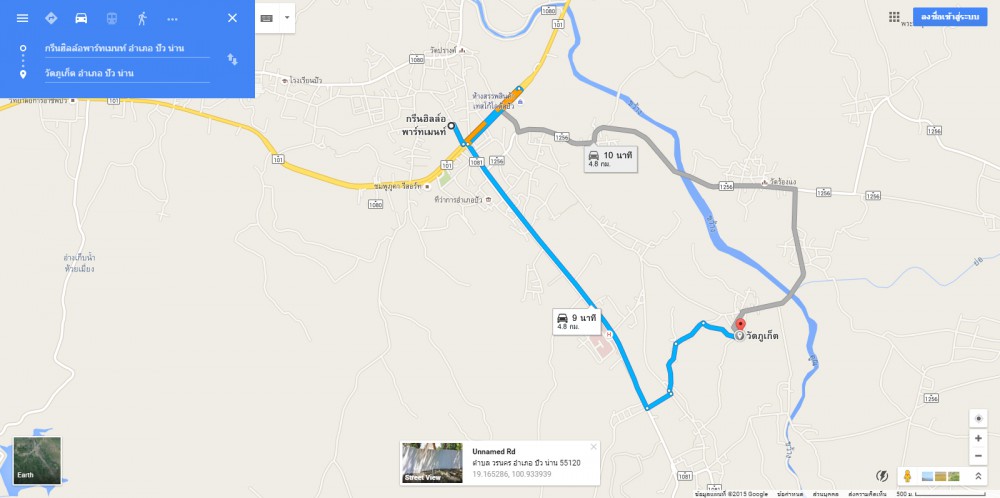
Task: Swap starting point and destination
Action: [232, 59]
